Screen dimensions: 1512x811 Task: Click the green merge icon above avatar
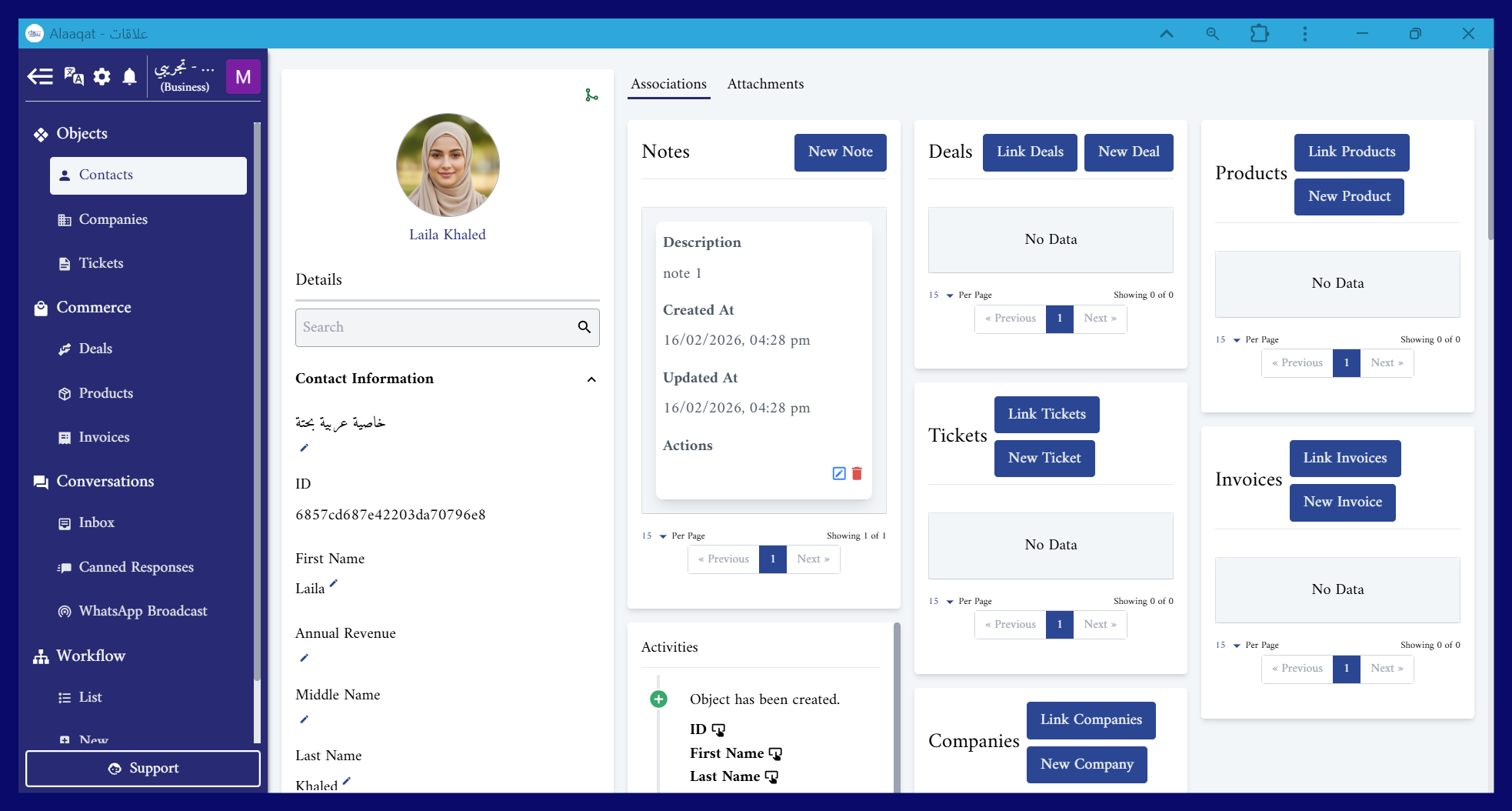tap(591, 95)
